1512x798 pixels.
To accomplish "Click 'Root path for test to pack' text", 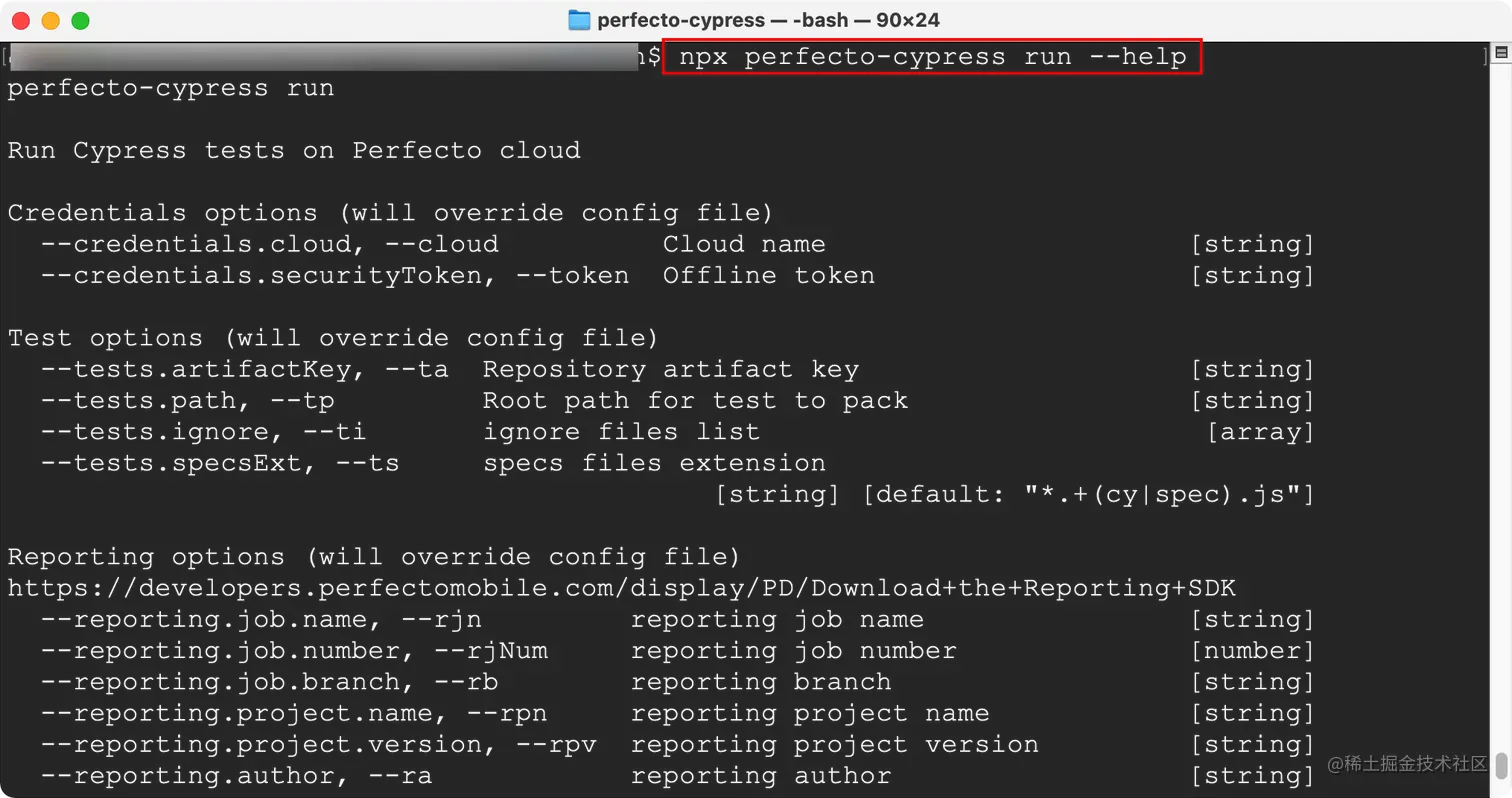I will click(x=695, y=400).
